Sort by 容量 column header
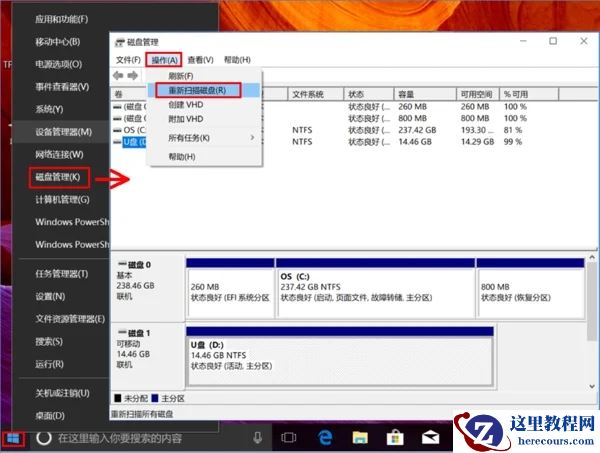The width and height of the screenshot is (600, 453). 425,94
